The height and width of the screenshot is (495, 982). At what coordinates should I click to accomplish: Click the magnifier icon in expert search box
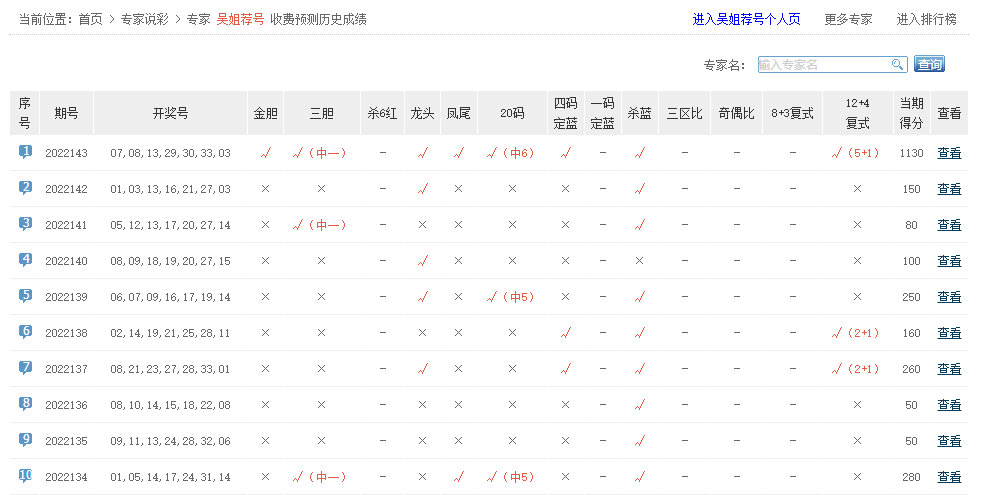897,65
